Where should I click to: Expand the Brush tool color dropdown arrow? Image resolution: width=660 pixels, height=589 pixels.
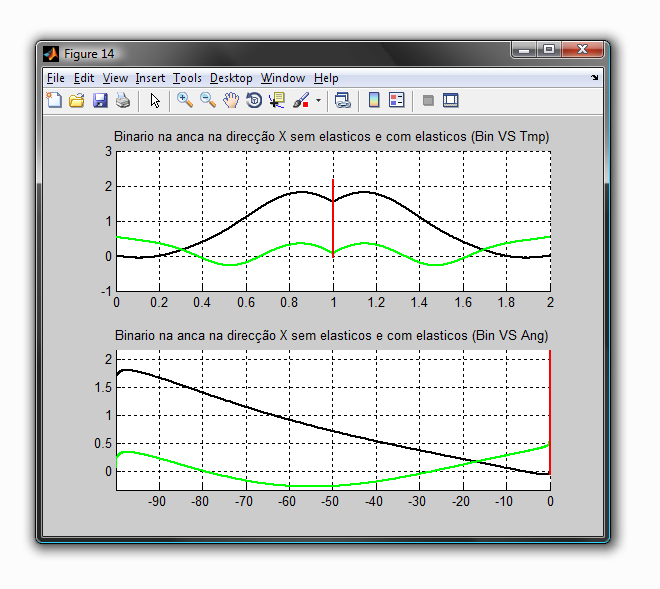319,100
